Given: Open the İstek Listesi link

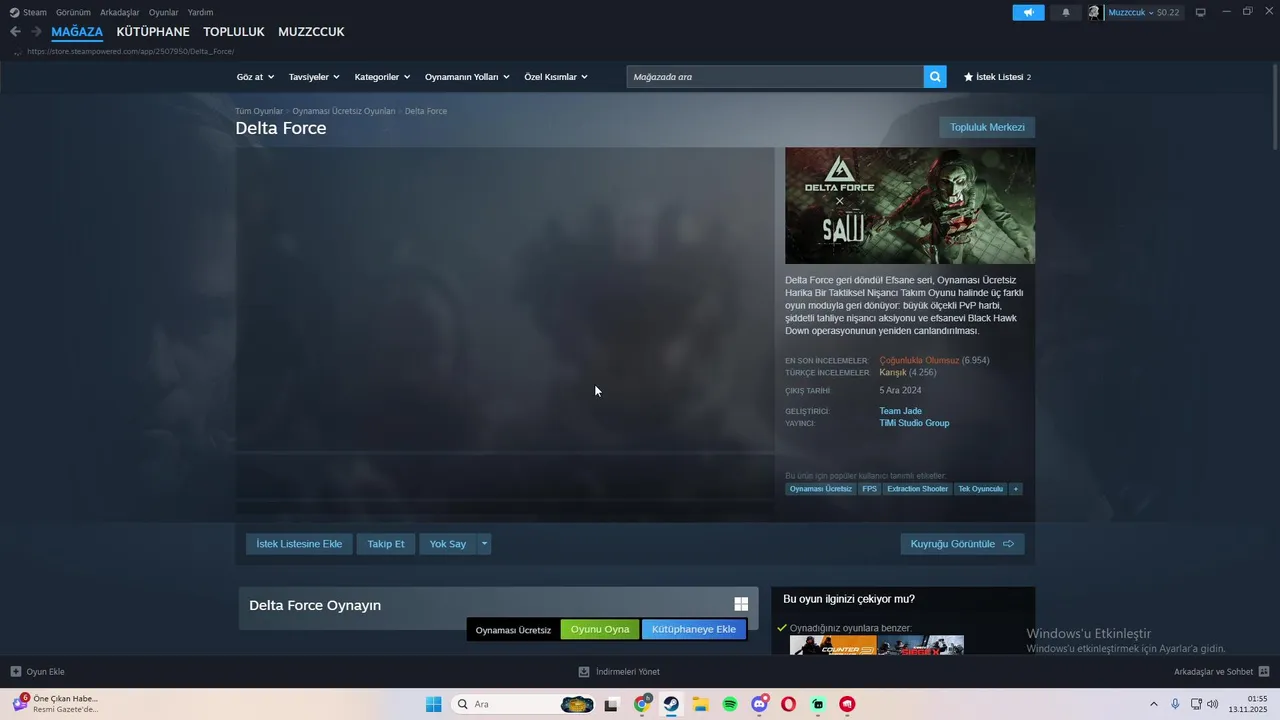Looking at the screenshot, I should (997, 76).
